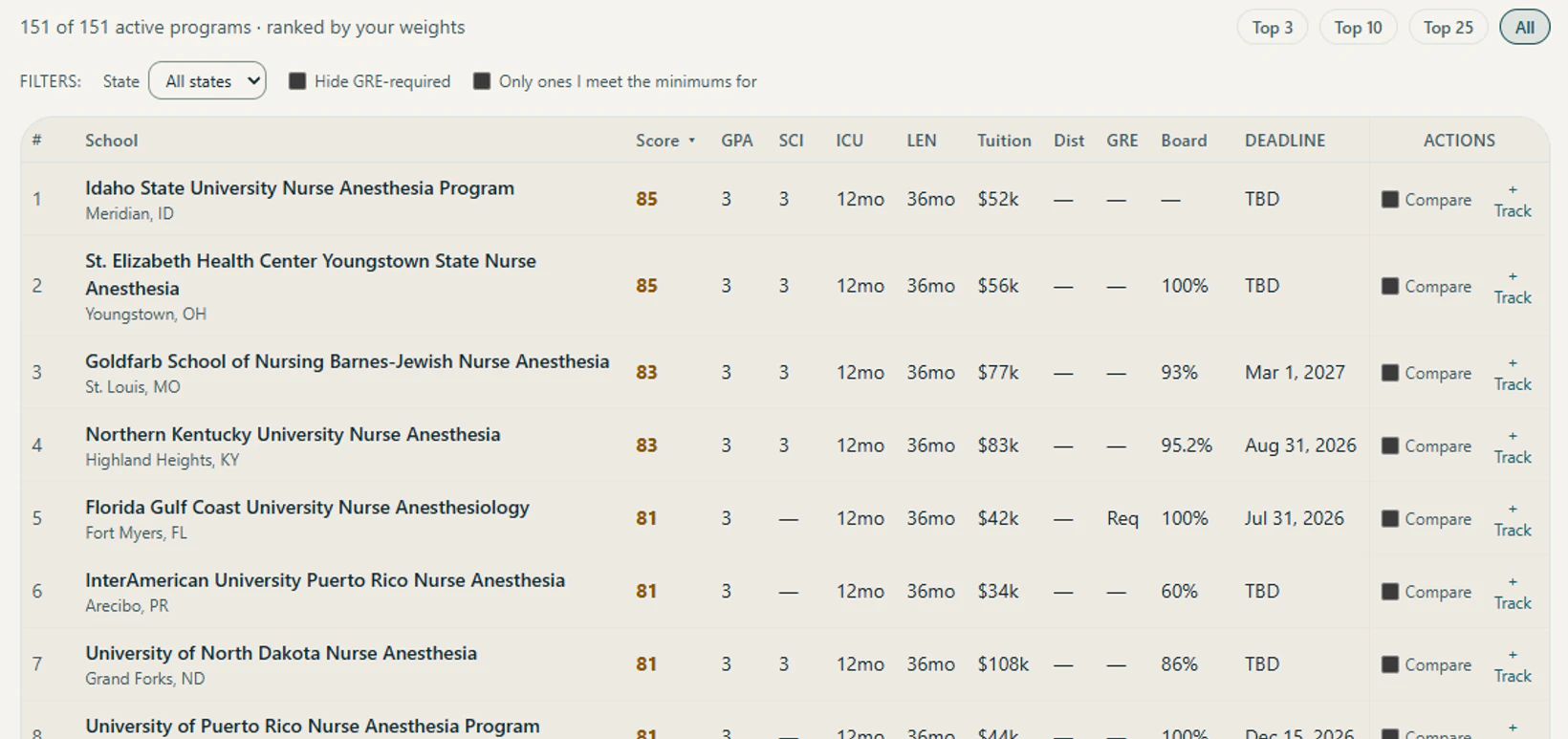Track Idaho State University program
Viewport: 1568px width, 739px height.
(1513, 200)
